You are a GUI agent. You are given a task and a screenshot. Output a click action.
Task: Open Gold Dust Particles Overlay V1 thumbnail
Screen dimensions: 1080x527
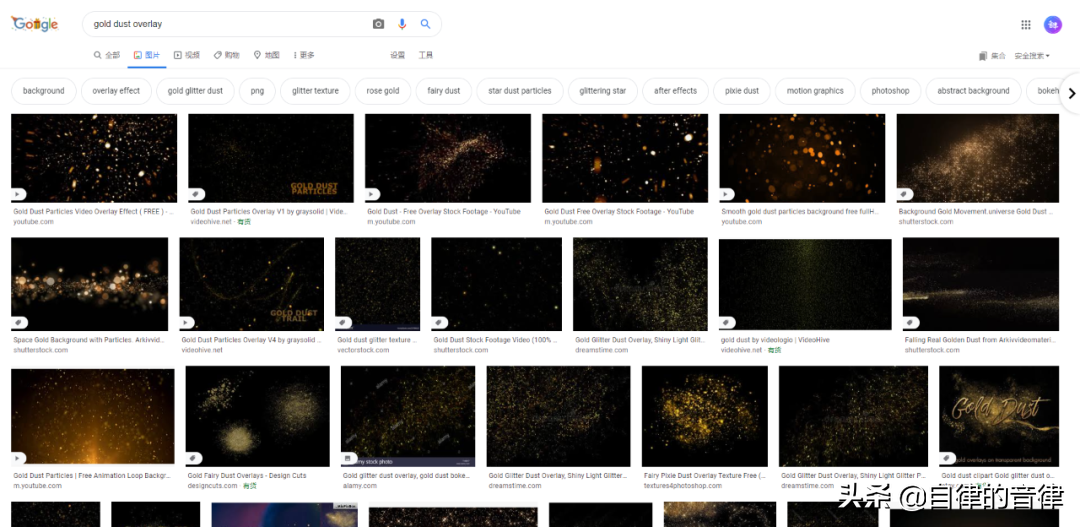point(271,158)
